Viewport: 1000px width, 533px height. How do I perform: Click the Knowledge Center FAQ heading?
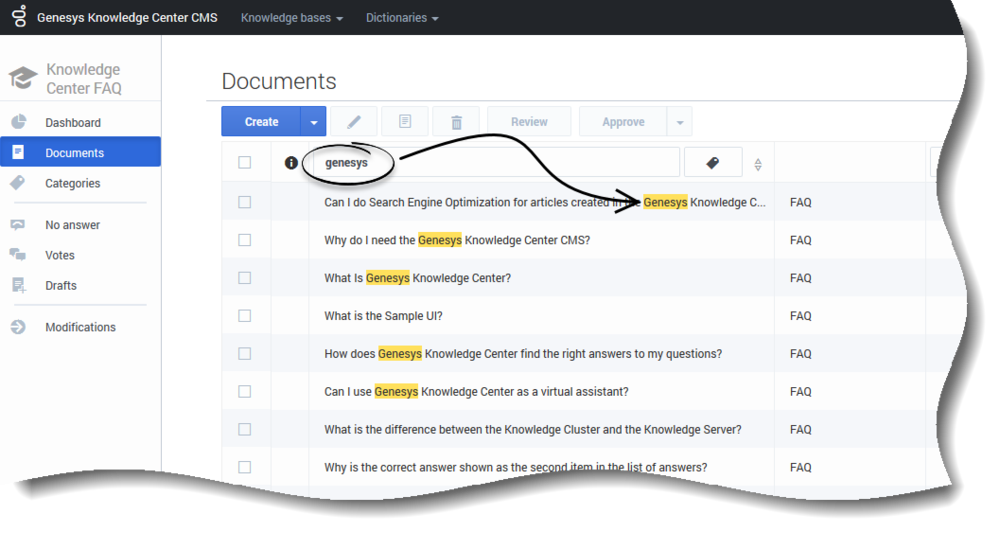pos(84,78)
